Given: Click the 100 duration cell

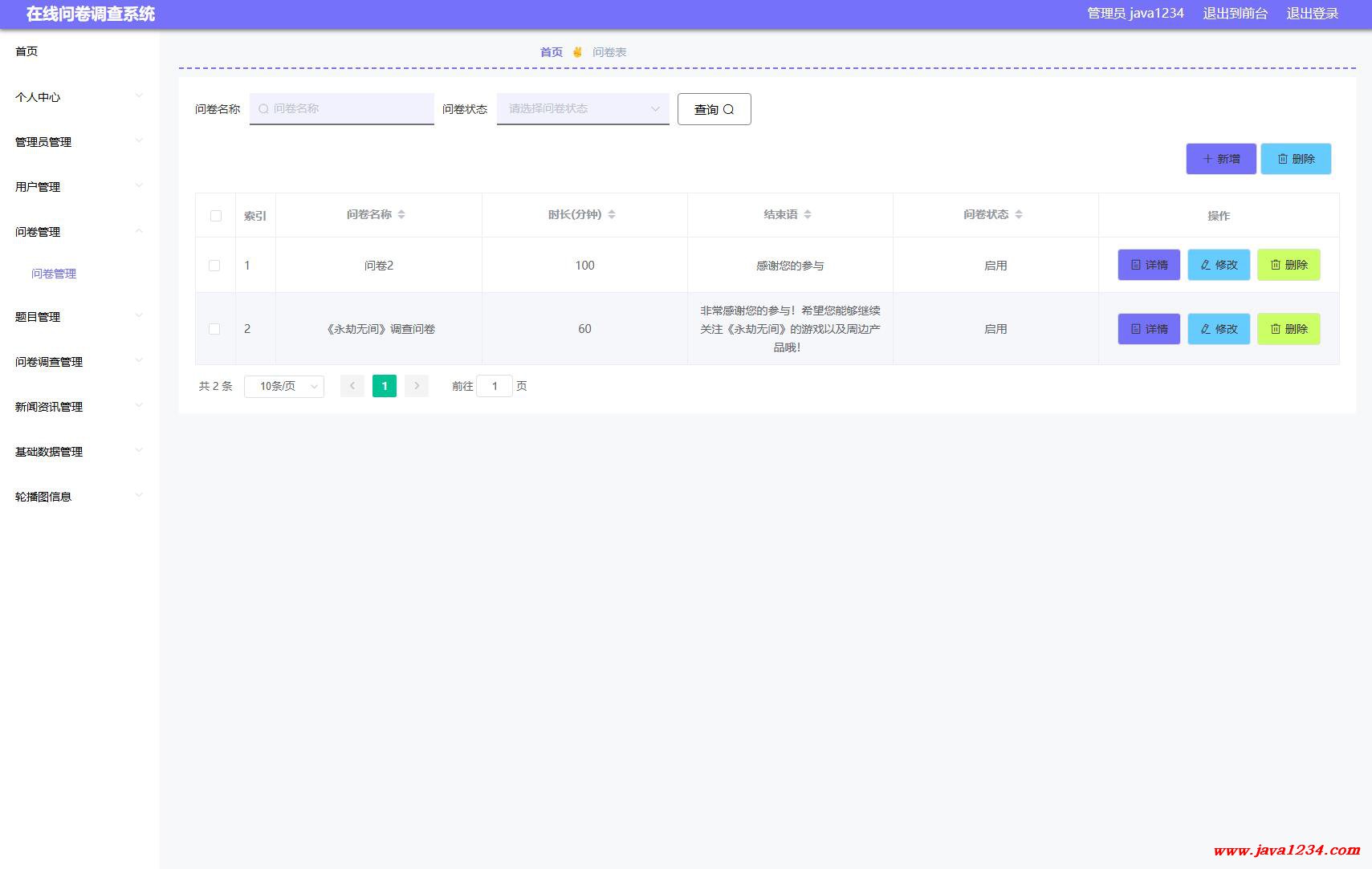Looking at the screenshot, I should coord(584,266).
